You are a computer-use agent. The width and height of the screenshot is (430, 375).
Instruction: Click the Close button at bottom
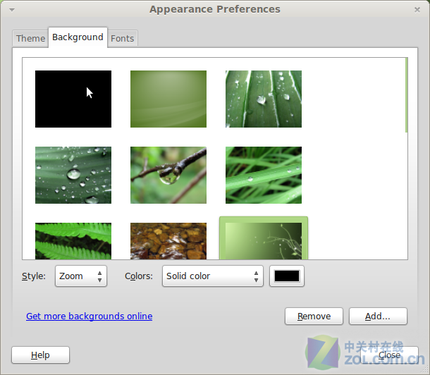coord(389,355)
